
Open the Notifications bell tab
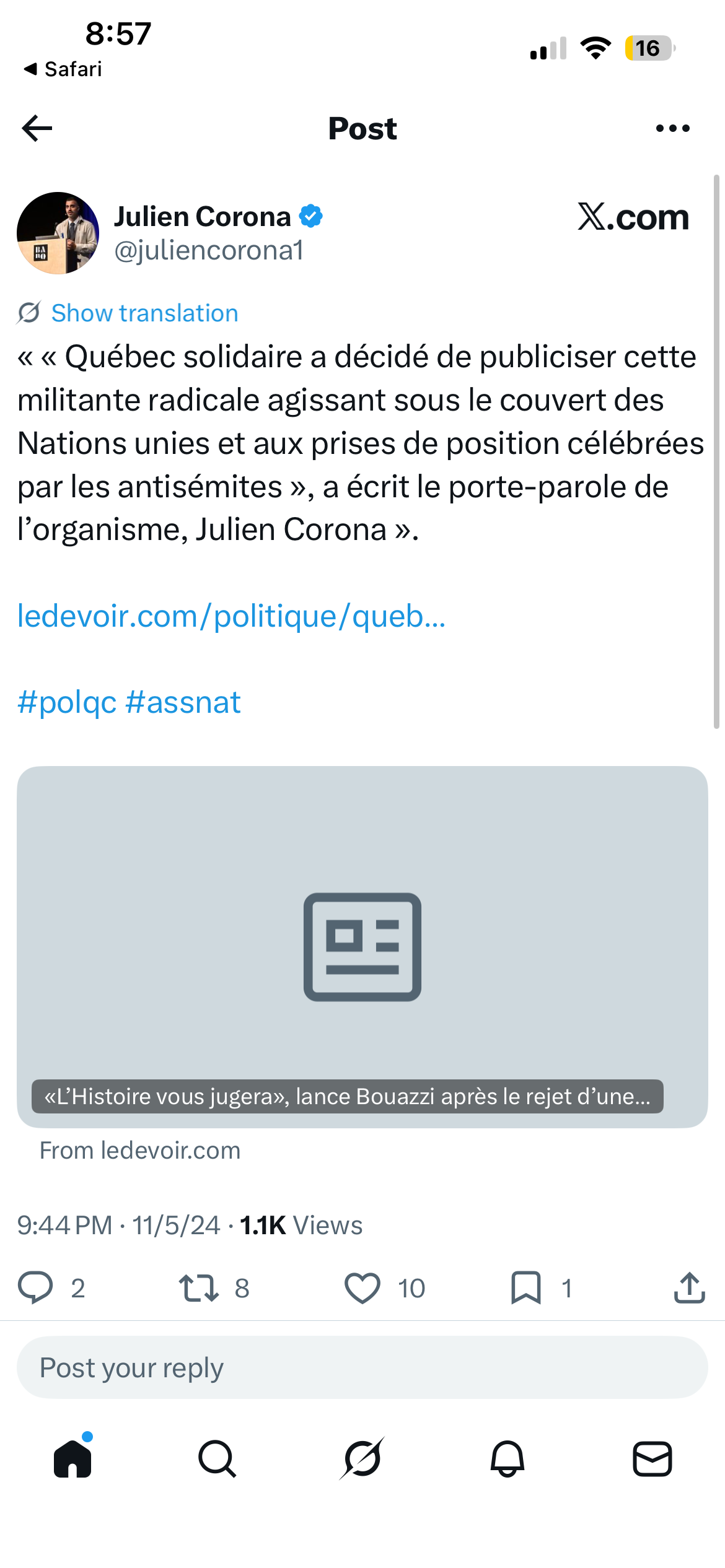coord(507,1459)
